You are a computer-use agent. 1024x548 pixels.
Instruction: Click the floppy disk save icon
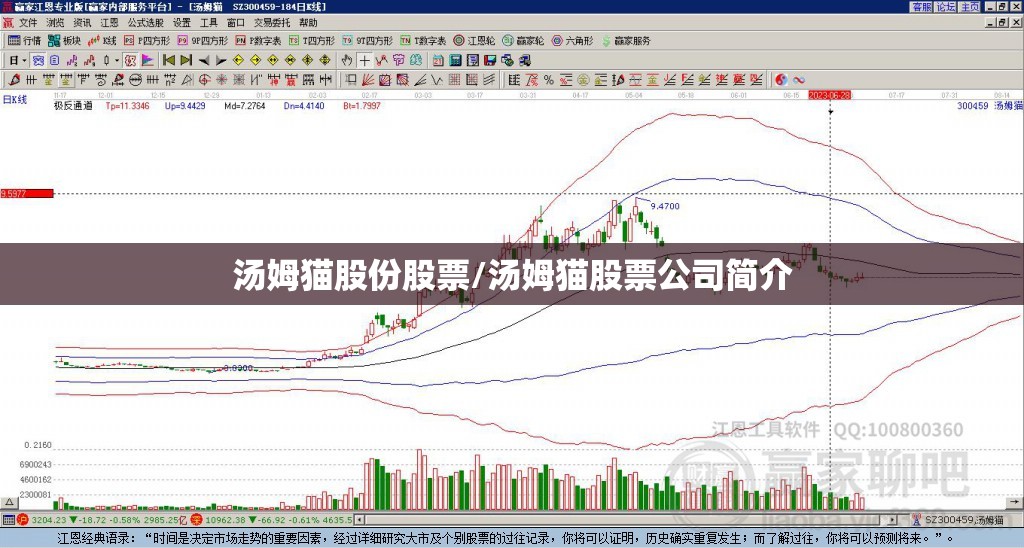(490, 61)
